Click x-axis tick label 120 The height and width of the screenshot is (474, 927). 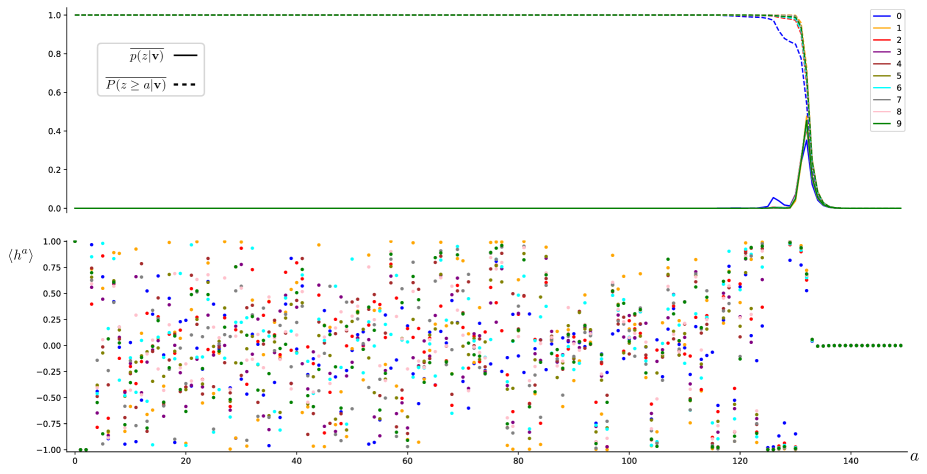(740, 460)
